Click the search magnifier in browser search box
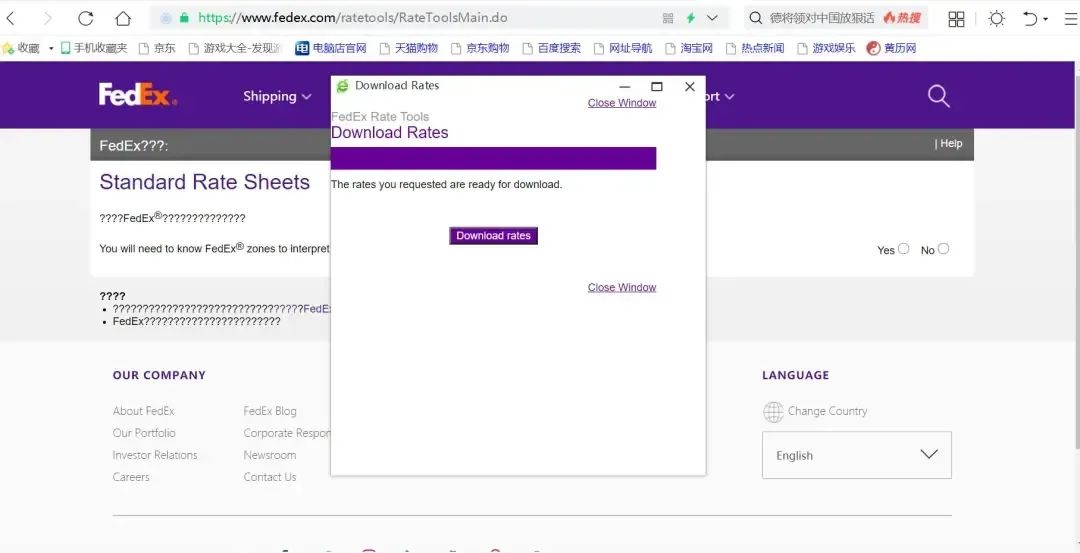The height and width of the screenshot is (553, 1080). 756,18
